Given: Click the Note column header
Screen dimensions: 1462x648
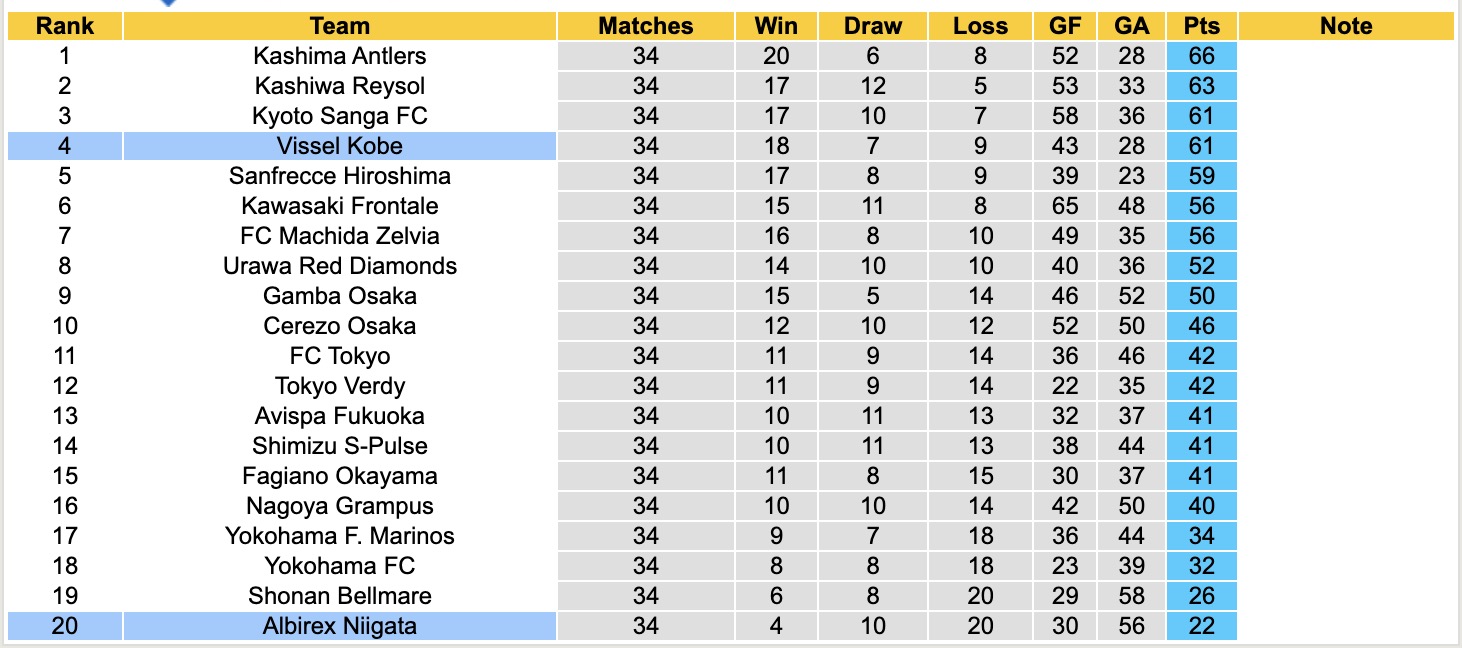Looking at the screenshot, I should [x=1345, y=26].
